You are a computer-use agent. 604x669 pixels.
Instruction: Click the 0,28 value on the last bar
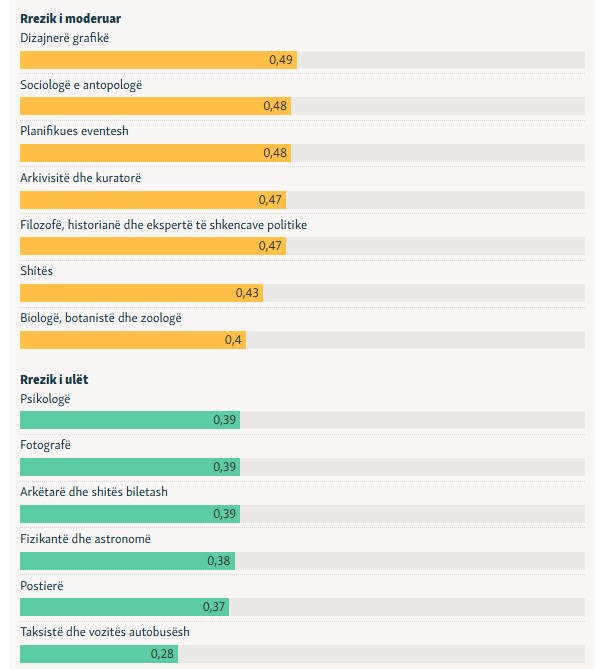pyautogui.click(x=163, y=654)
